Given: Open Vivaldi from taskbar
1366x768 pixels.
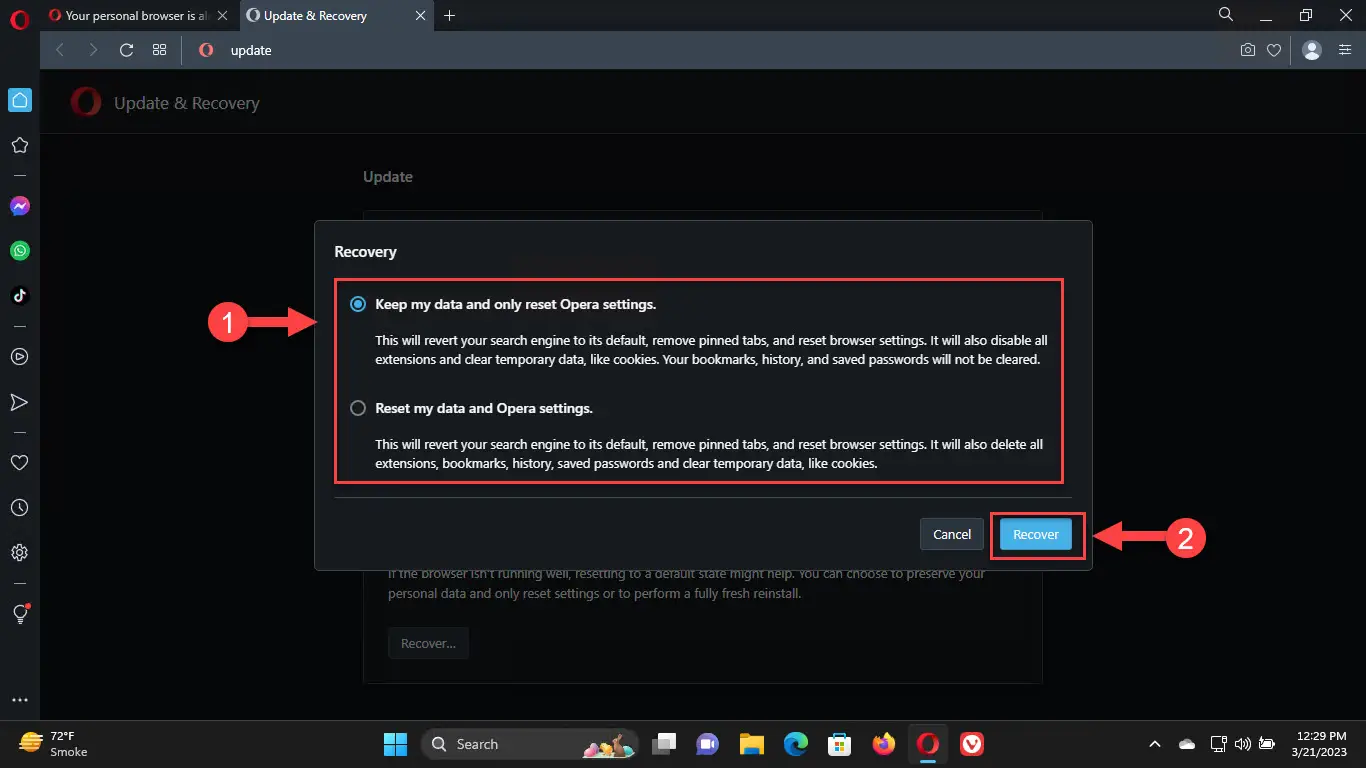Looking at the screenshot, I should point(972,744).
